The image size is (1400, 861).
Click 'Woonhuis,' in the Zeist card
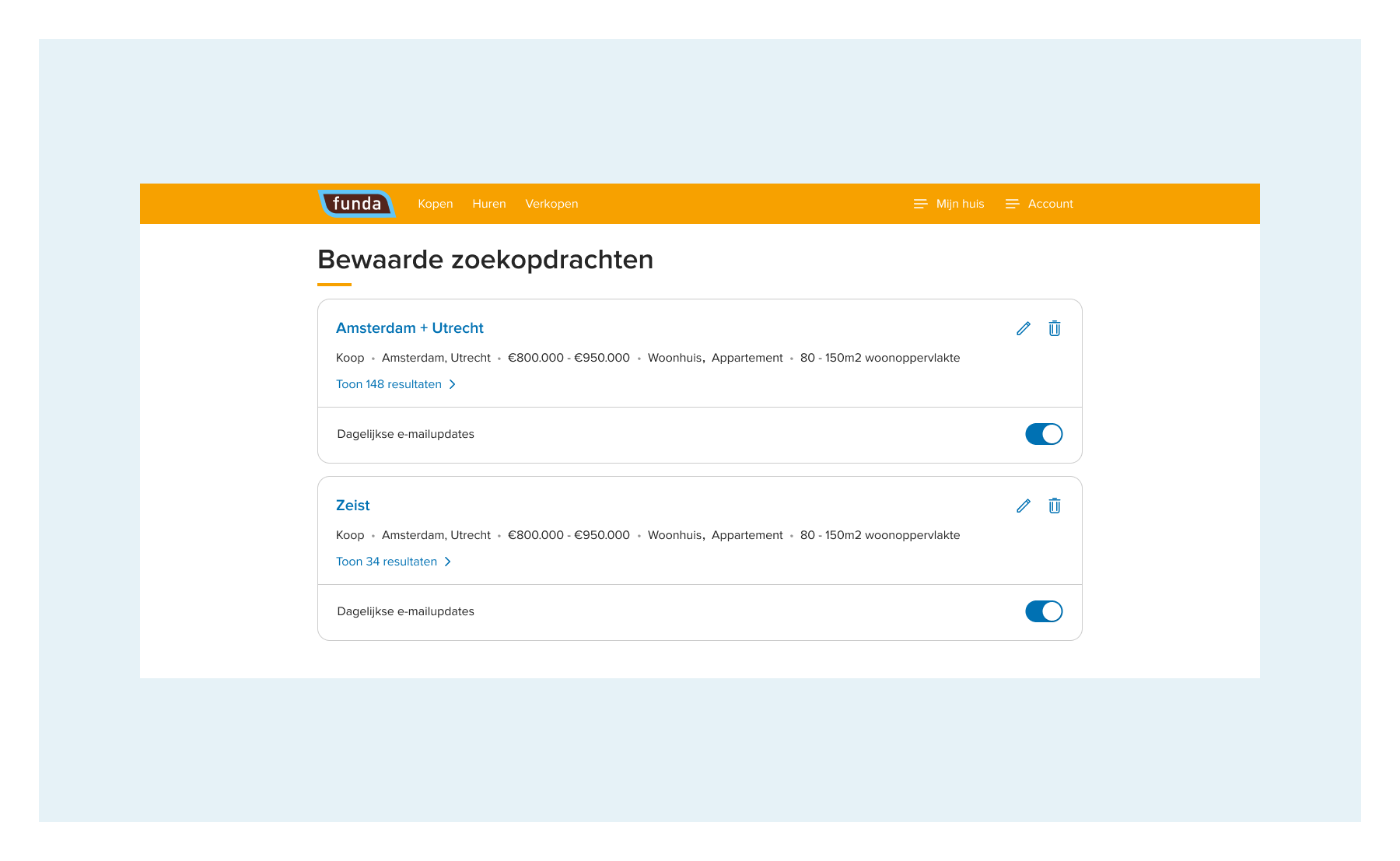tap(677, 535)
